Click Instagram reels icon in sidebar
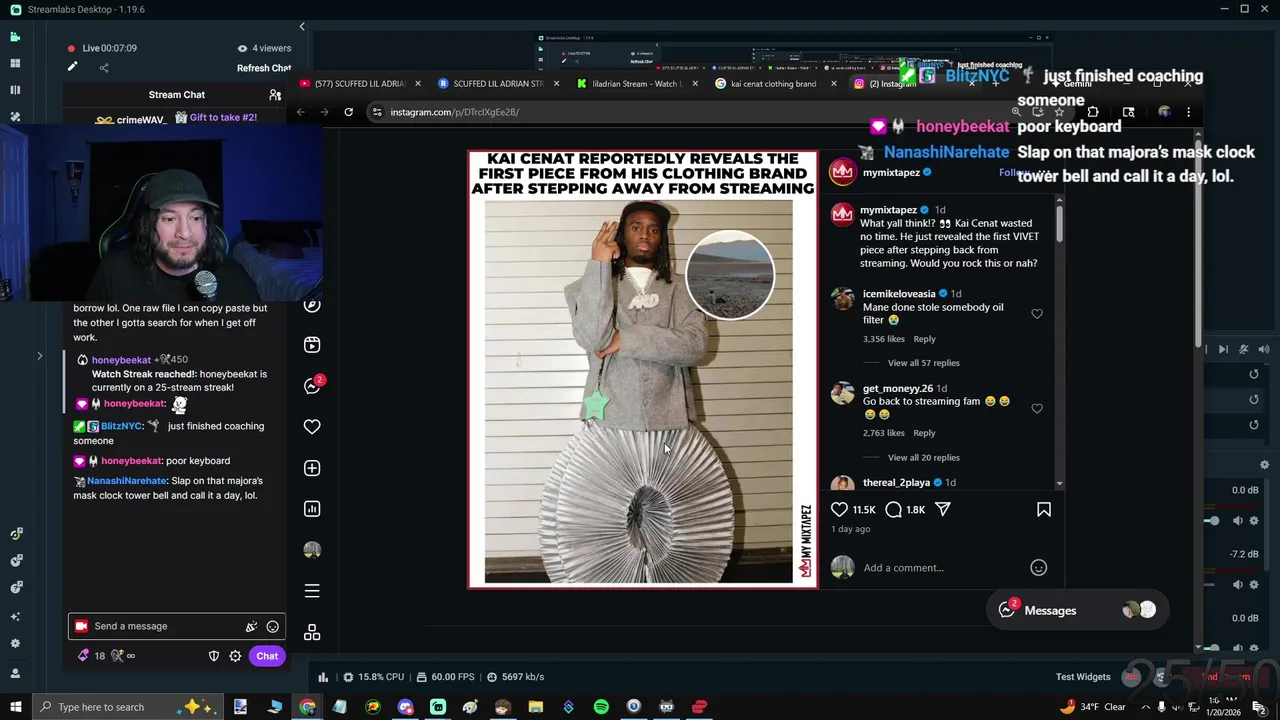Screen dimensions: 1280x720 click(x=312, y=345)
